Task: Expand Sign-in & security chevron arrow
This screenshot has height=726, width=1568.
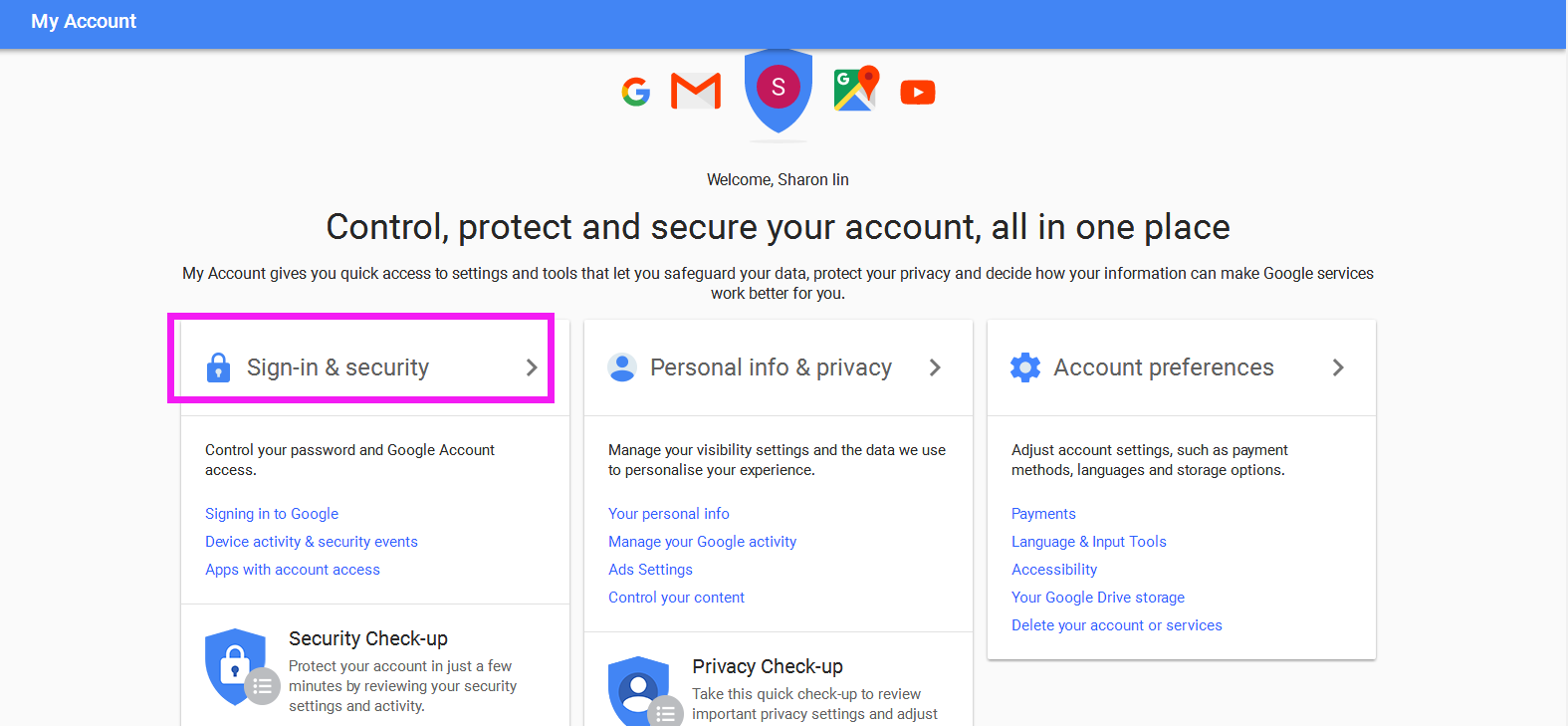Action: pos(532,367)
